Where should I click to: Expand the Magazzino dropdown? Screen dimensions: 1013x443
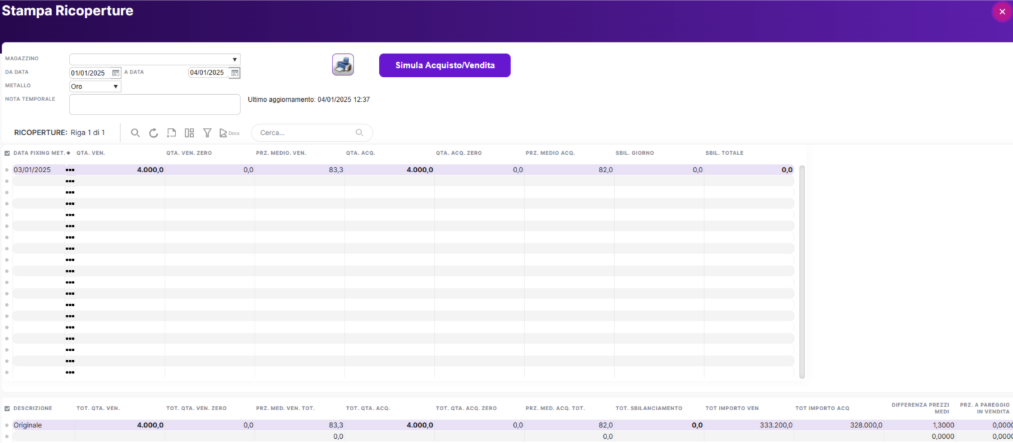(x=235, y=59)
